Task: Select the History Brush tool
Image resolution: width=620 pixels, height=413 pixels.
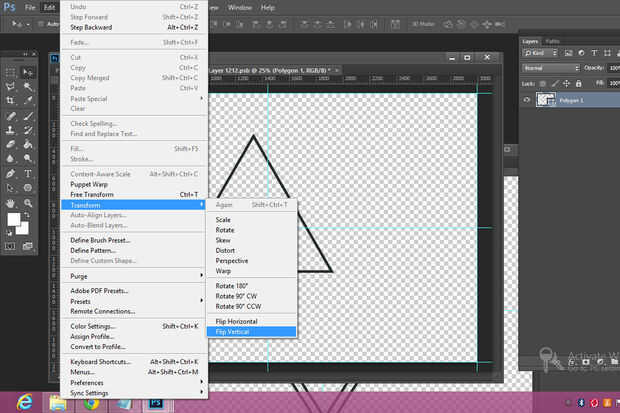Action: pos(28,130)
